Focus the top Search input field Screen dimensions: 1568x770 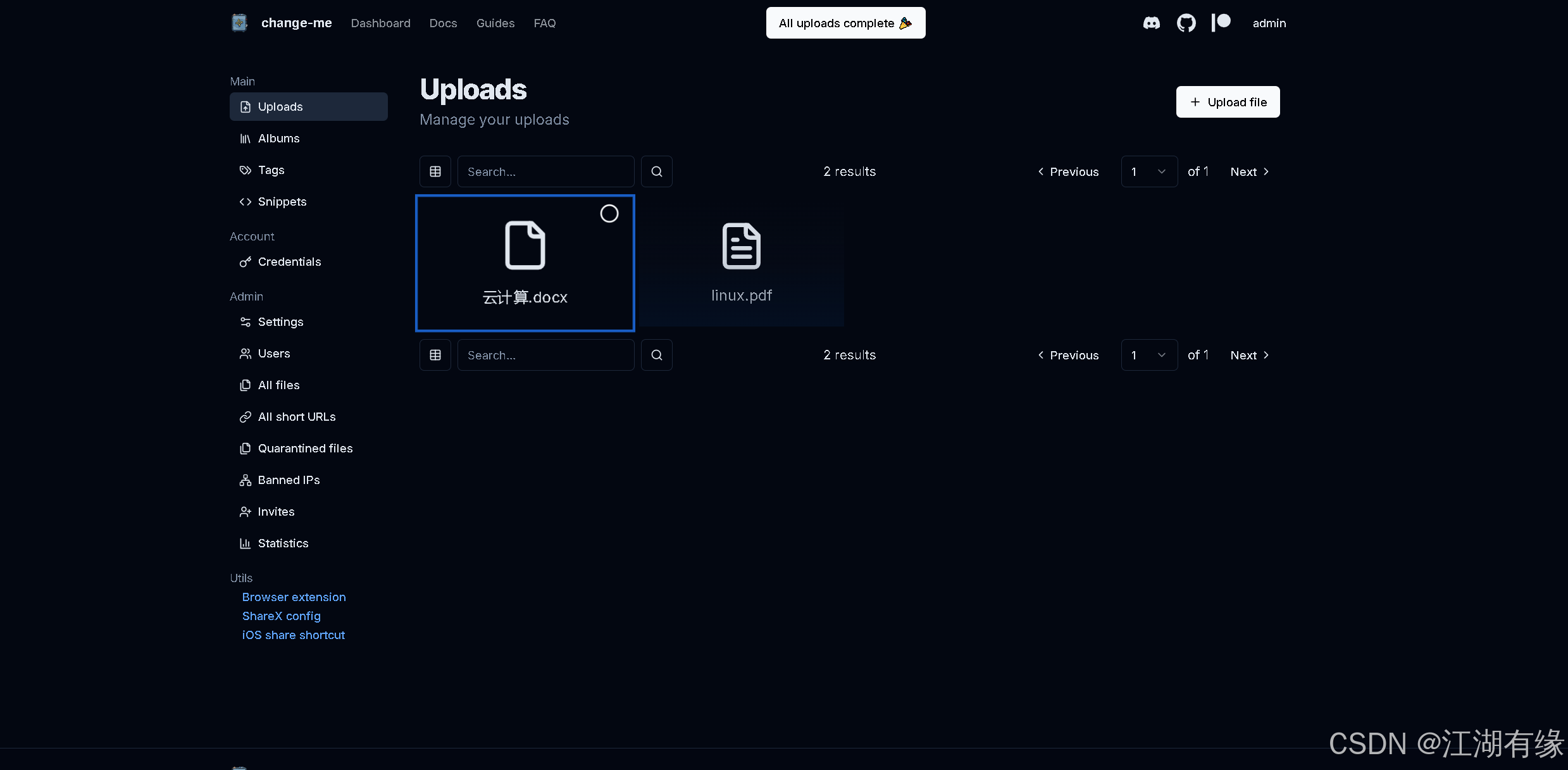(x=545, y=171)
